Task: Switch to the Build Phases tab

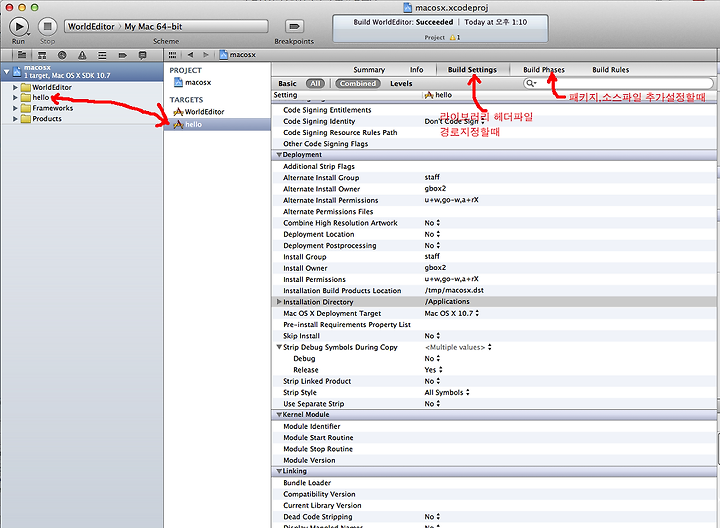Action: pos(544,70)
